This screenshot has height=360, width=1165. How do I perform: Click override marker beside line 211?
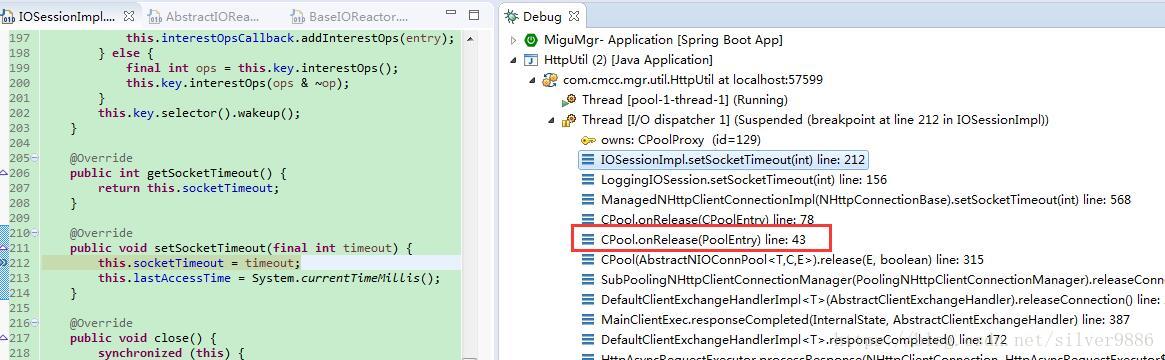coord(4,248)
